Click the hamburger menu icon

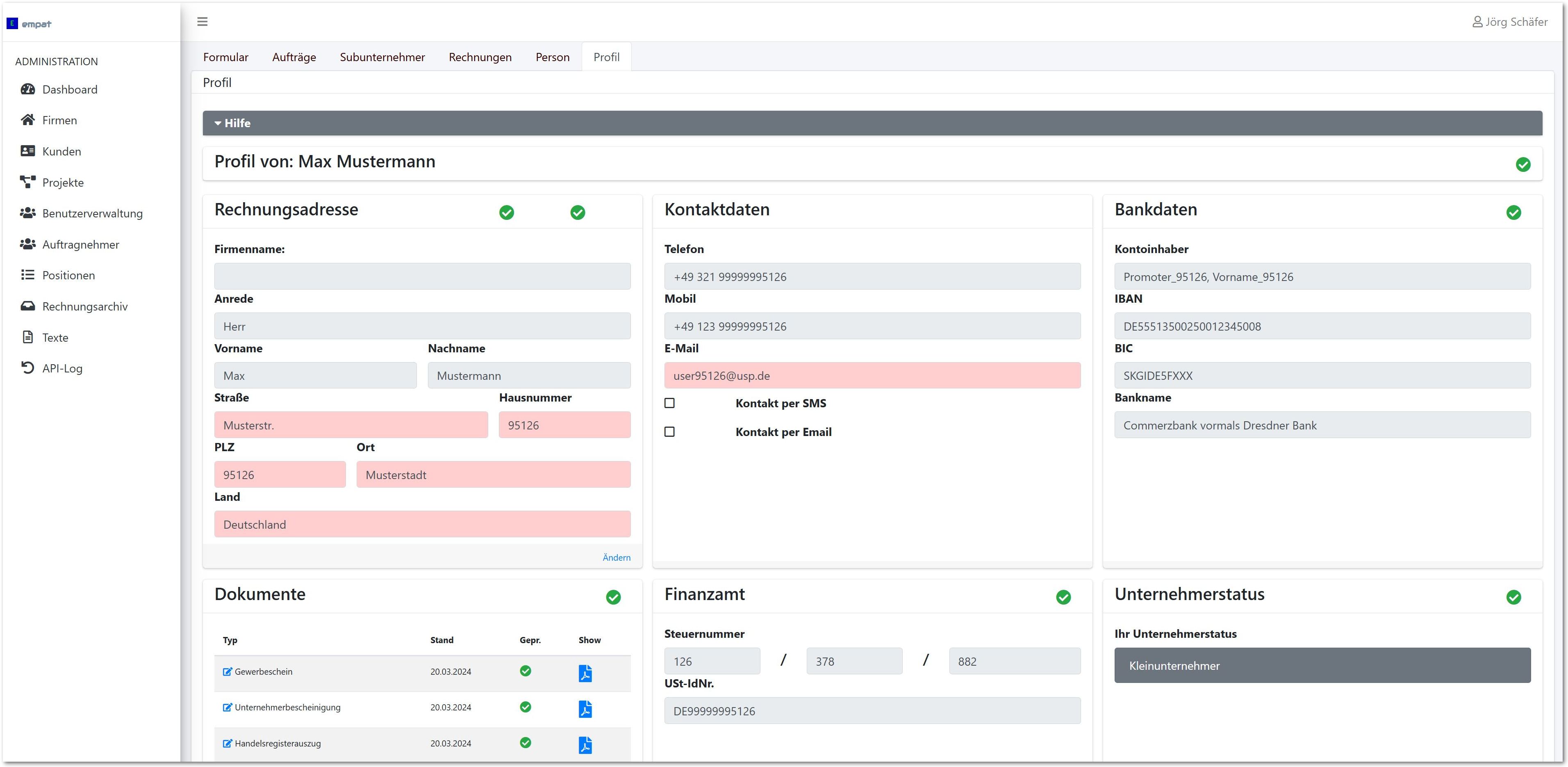click(x=202, y=22)
